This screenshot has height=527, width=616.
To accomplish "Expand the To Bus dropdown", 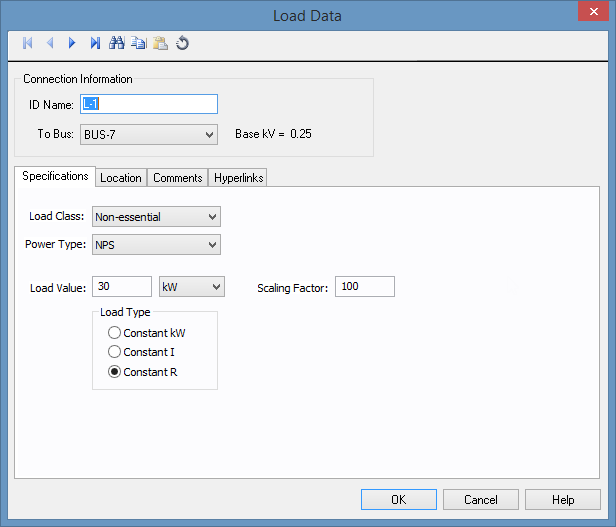I will (209, 134).
